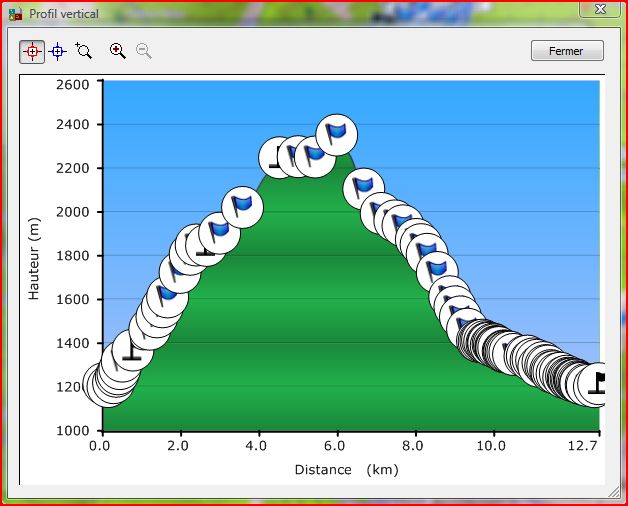
Task: Click the Profil vertical title bar text
Action: click(63, 13)
